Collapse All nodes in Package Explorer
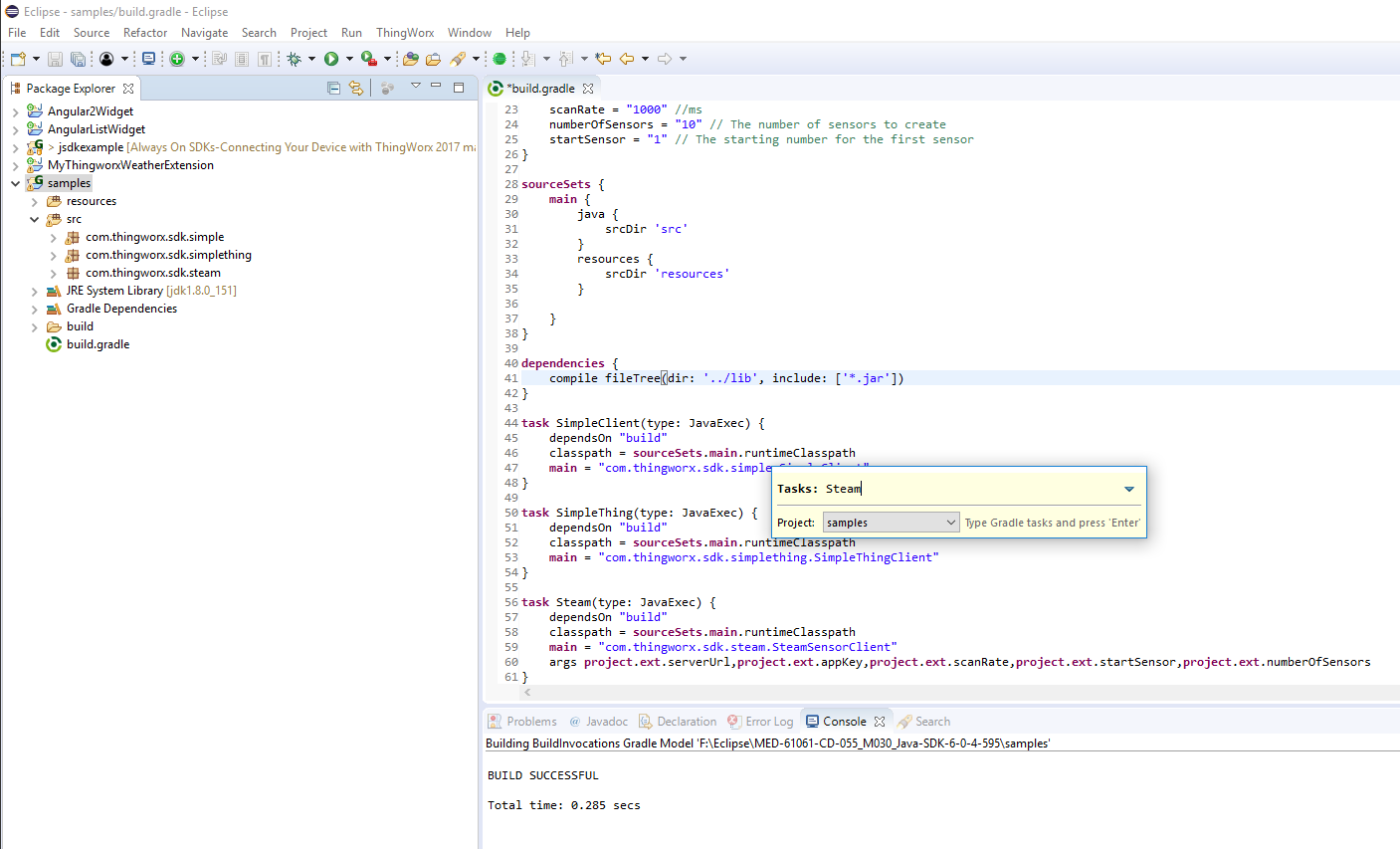 click(333, 88)
